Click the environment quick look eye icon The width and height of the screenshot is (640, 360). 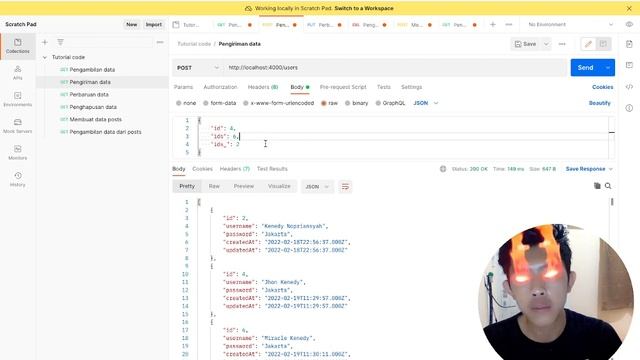(629, 24)
